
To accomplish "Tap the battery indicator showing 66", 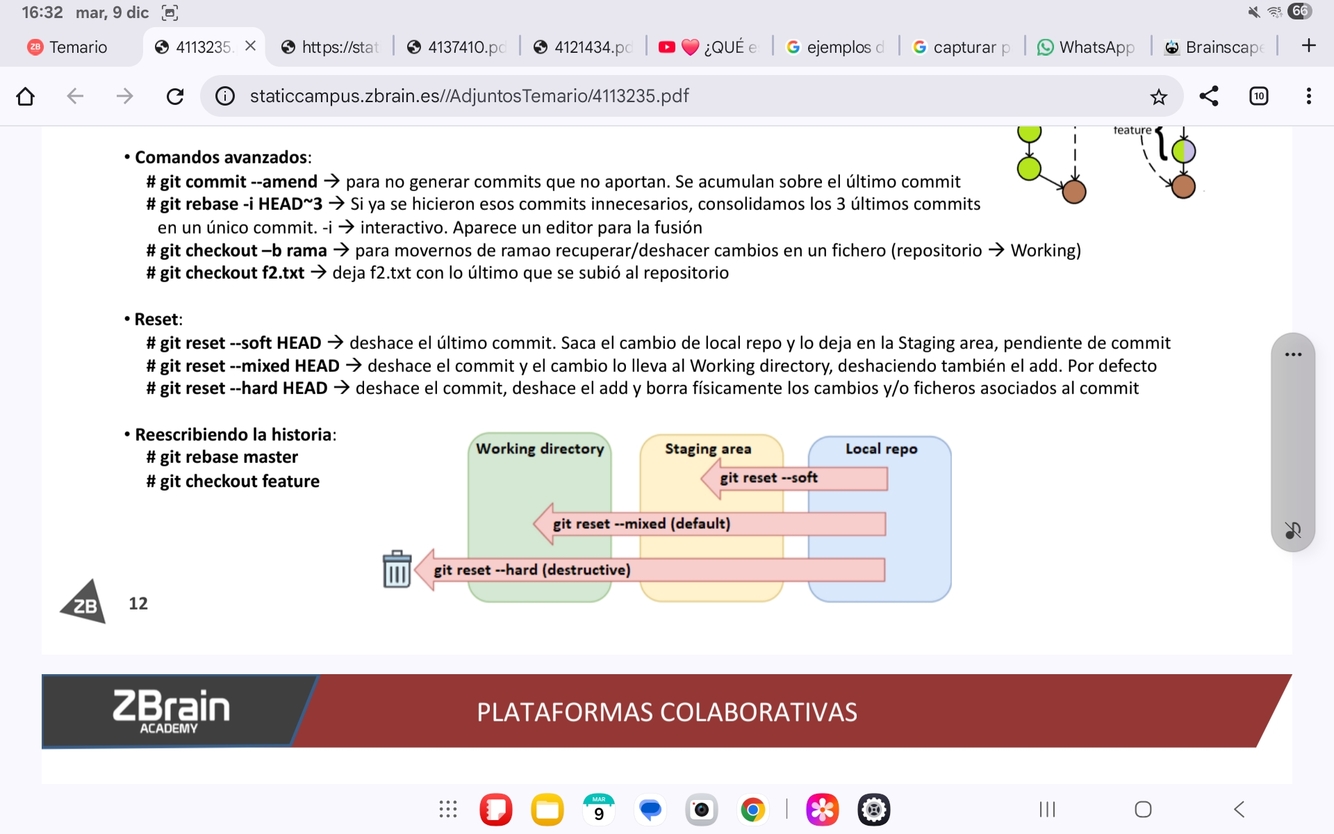I will coord(1299,12).
